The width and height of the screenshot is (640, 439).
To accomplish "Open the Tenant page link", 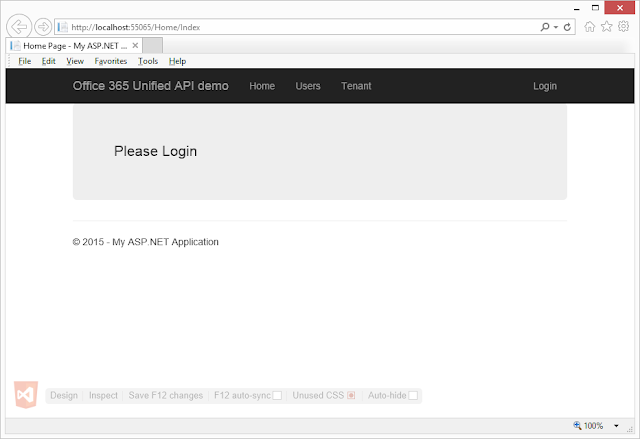I will [356, 86].
